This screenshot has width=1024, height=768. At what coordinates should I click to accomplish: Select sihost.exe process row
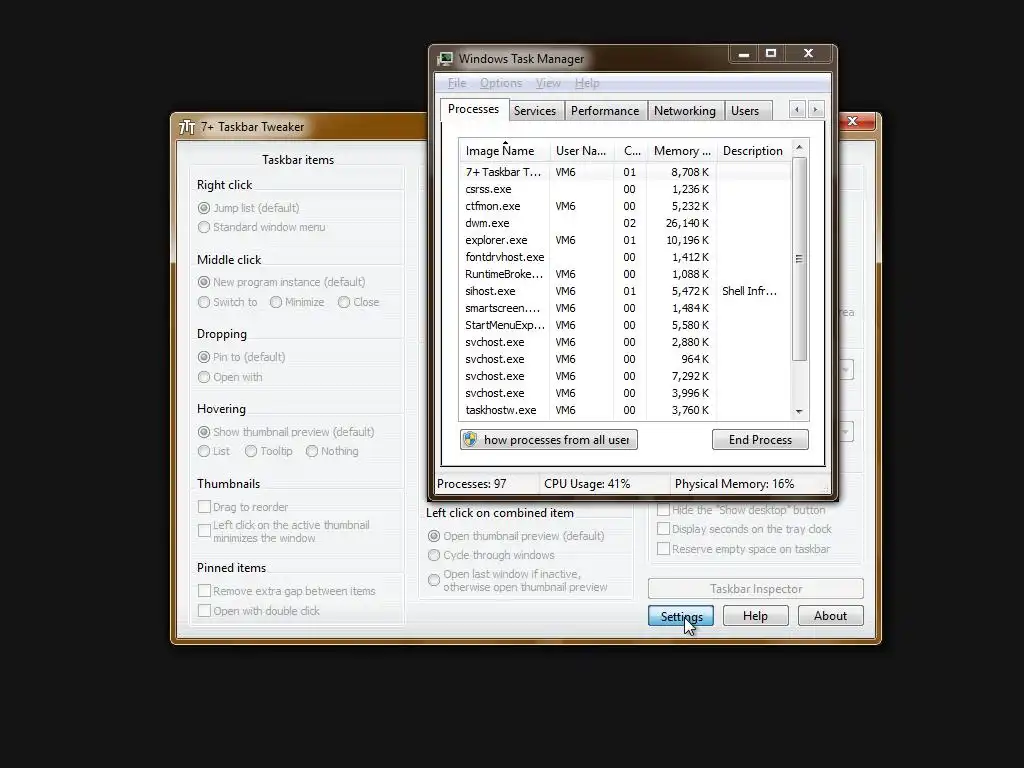click(625, 291)
